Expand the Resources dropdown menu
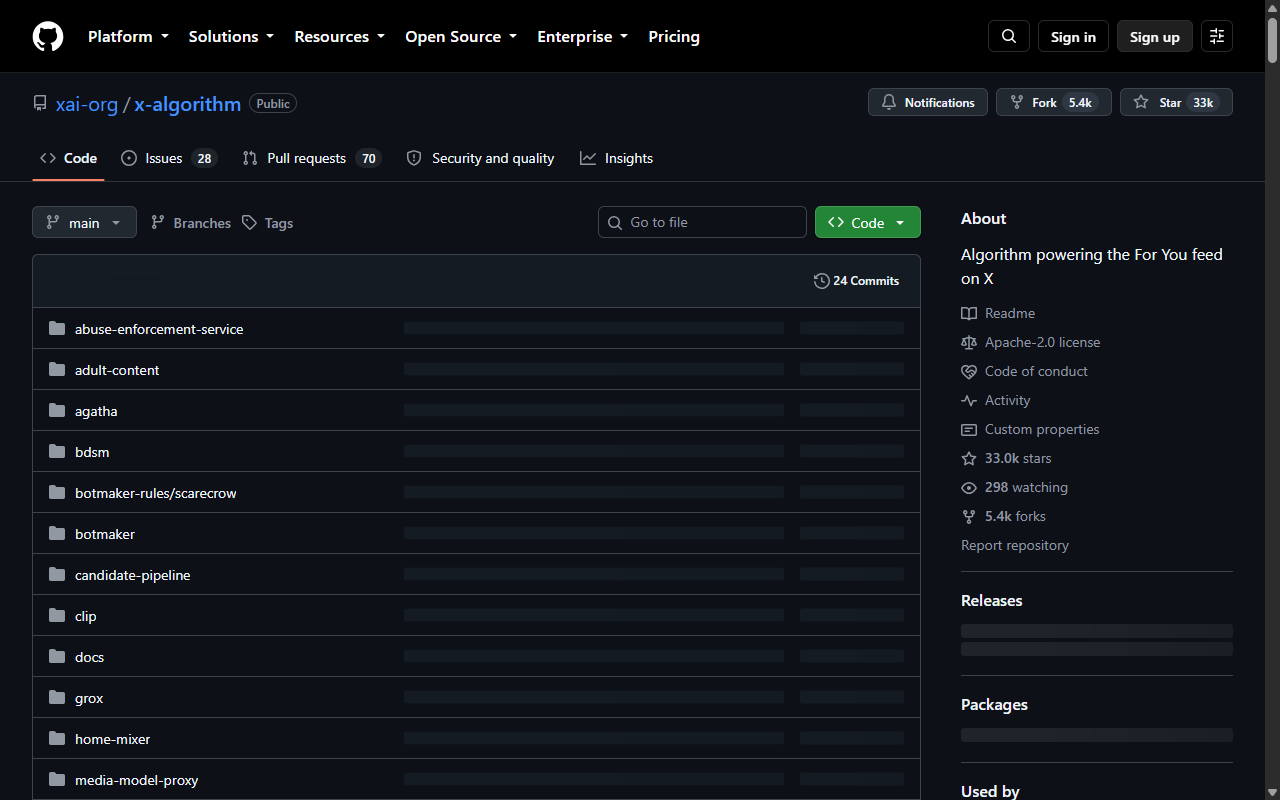This screenshot has height=800, width=1280. tap(339, 36)
